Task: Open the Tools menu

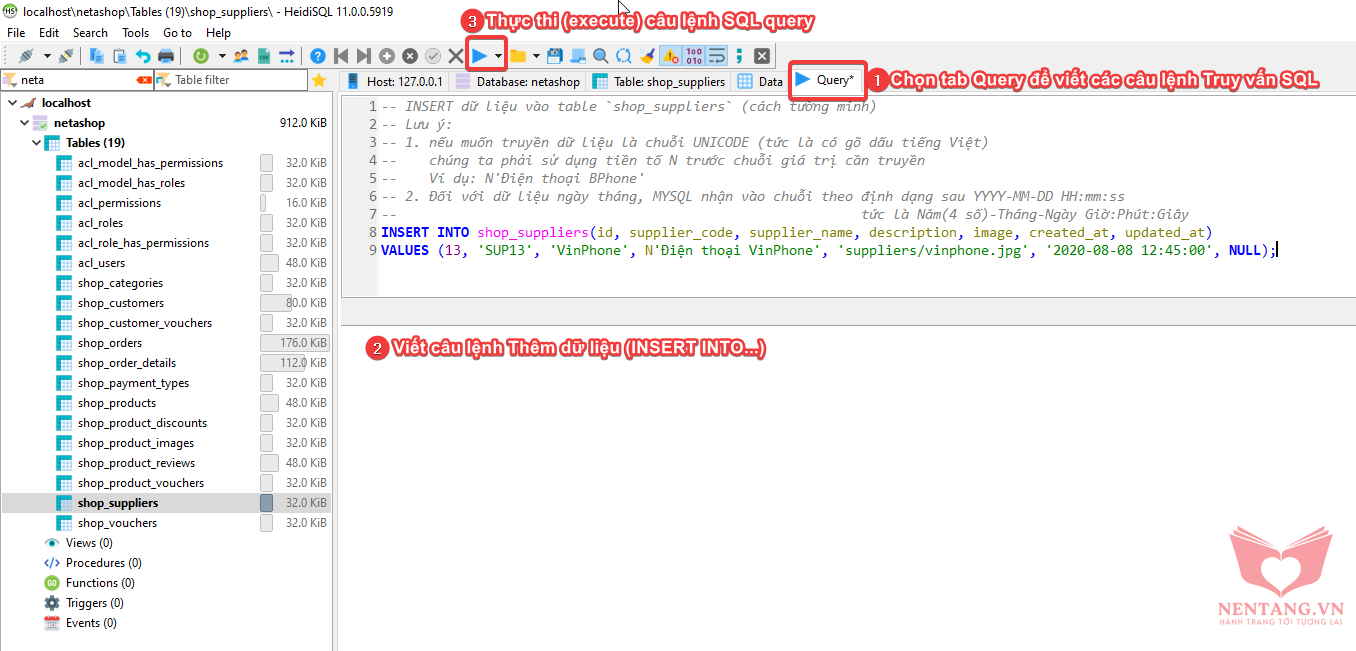Action: 135,33
